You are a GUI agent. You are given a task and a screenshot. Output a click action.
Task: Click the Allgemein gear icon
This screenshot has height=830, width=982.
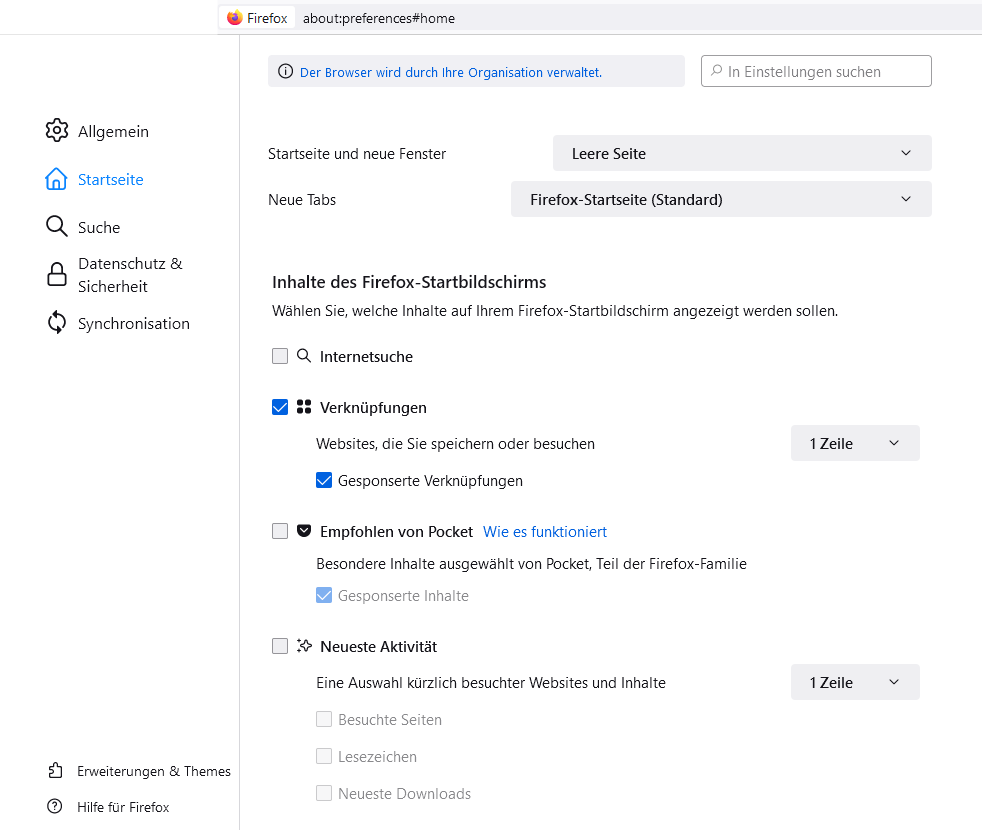pyautogui.click(x=56, y=131)
